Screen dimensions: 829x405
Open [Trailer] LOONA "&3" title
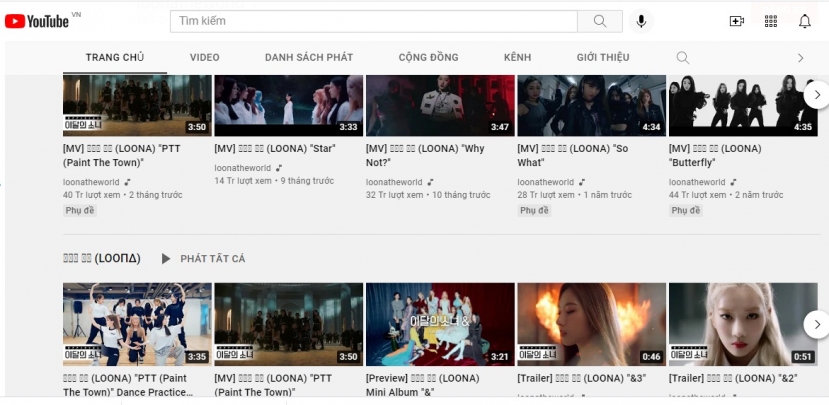(582, 379)
